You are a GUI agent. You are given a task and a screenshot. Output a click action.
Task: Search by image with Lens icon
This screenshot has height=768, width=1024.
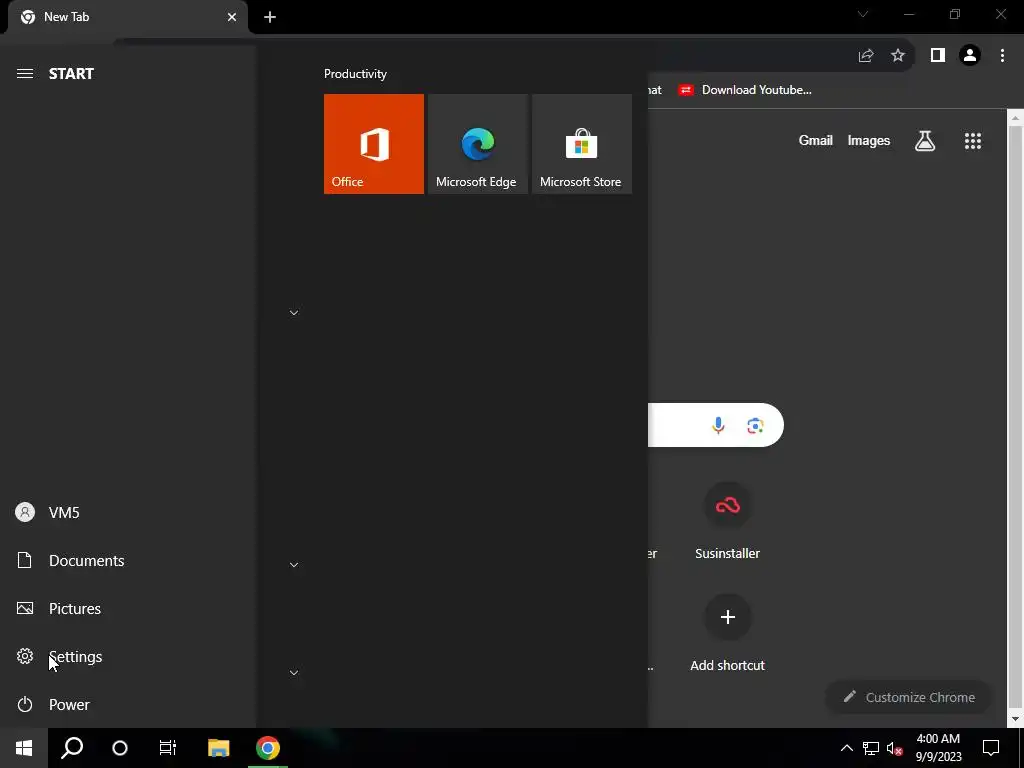pos(756,425)
